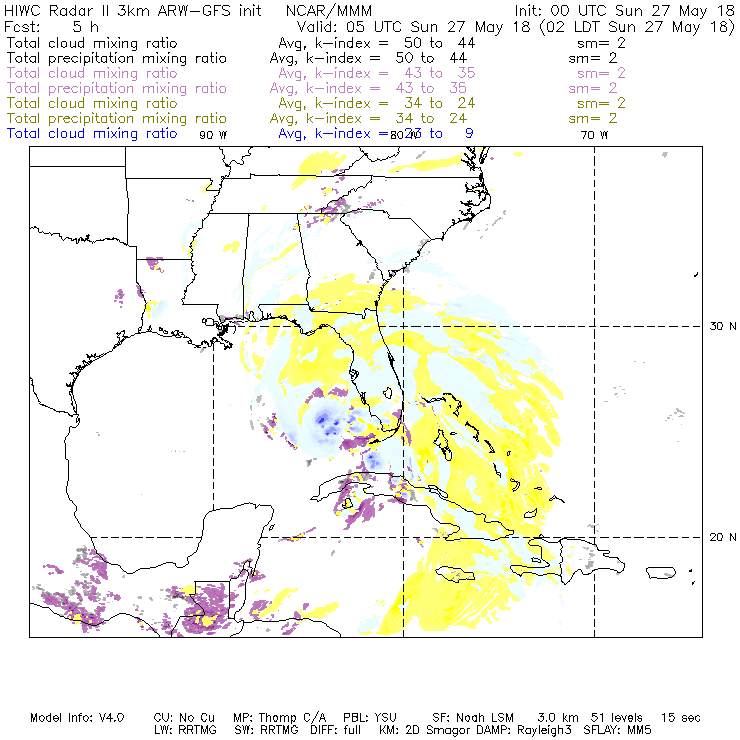Click black 'Total precipitation mixing ratio' legend line
The image size is (740, 740).
(117, 58)
